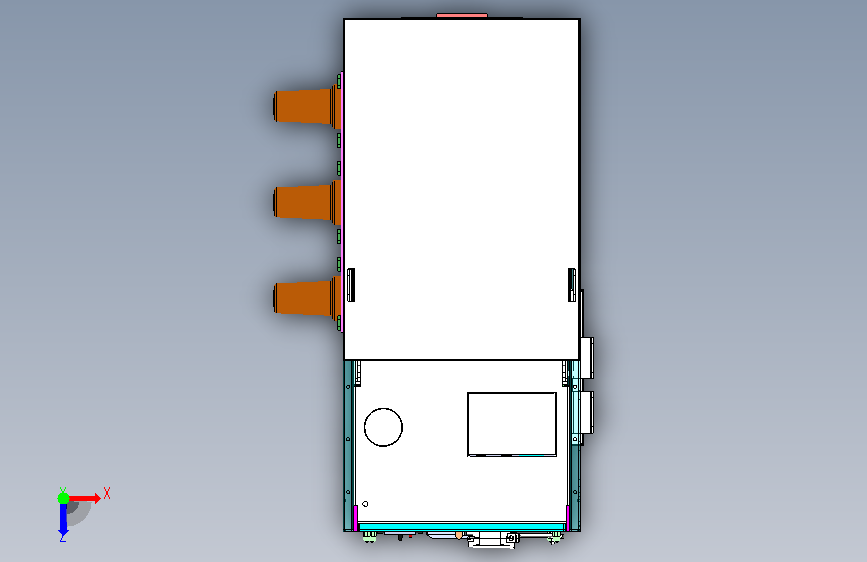867x562 pixels.
Task: Select the topmost orange bushing
Action: (306, 106)
